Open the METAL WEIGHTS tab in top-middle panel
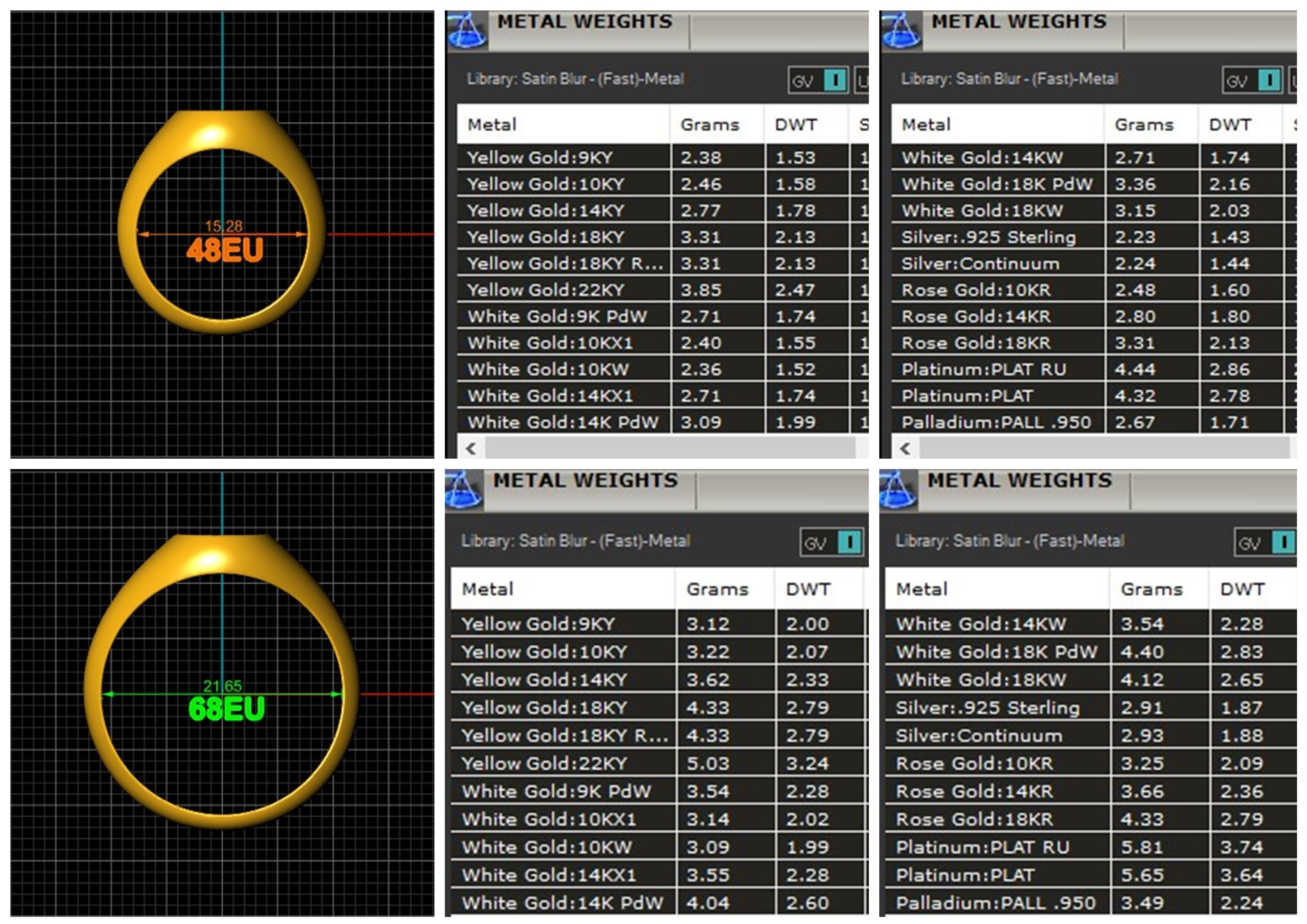Screen dimensions: 1307x924 pyautogui.click(x=585, y=23)
